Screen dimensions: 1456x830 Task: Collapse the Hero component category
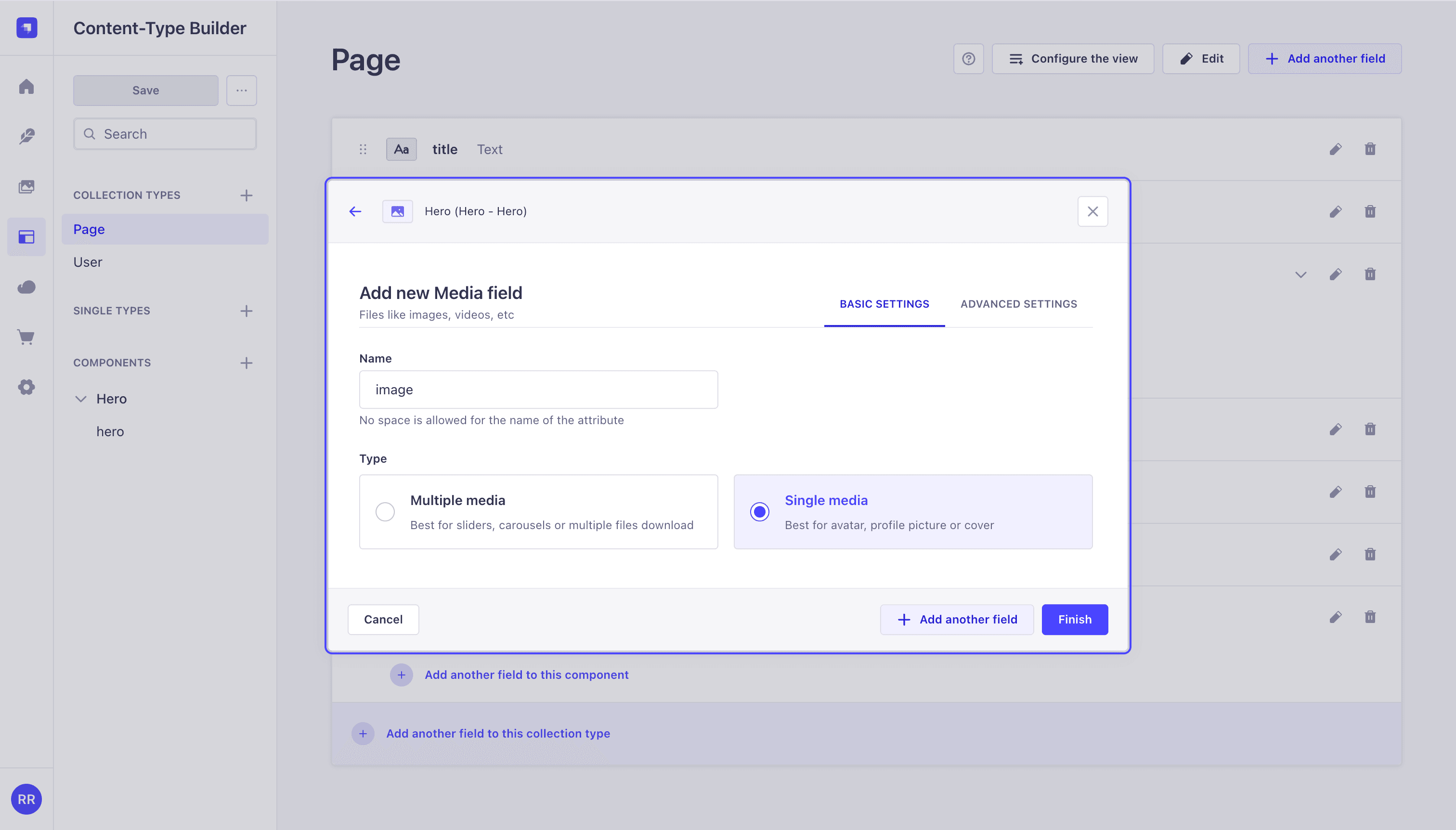click(x=81, y=399)
